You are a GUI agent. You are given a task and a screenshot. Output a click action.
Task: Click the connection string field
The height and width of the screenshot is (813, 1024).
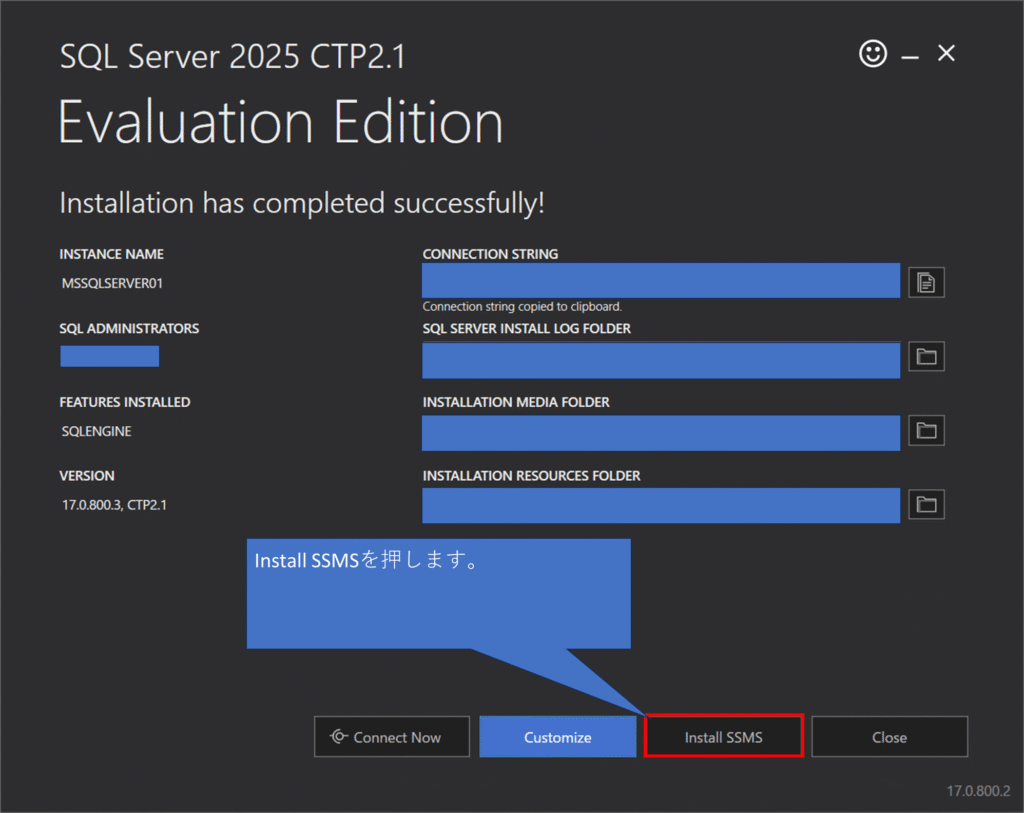coord(661,281)
